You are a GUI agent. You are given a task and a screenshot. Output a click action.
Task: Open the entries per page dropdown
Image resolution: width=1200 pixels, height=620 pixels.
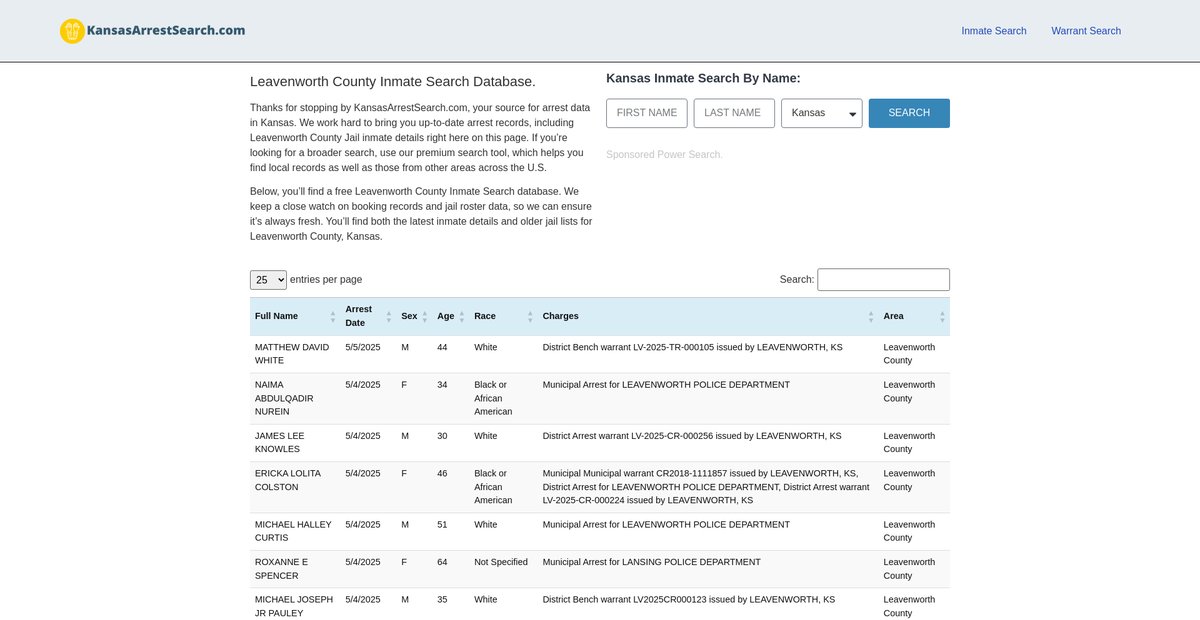tap(268, 280)
